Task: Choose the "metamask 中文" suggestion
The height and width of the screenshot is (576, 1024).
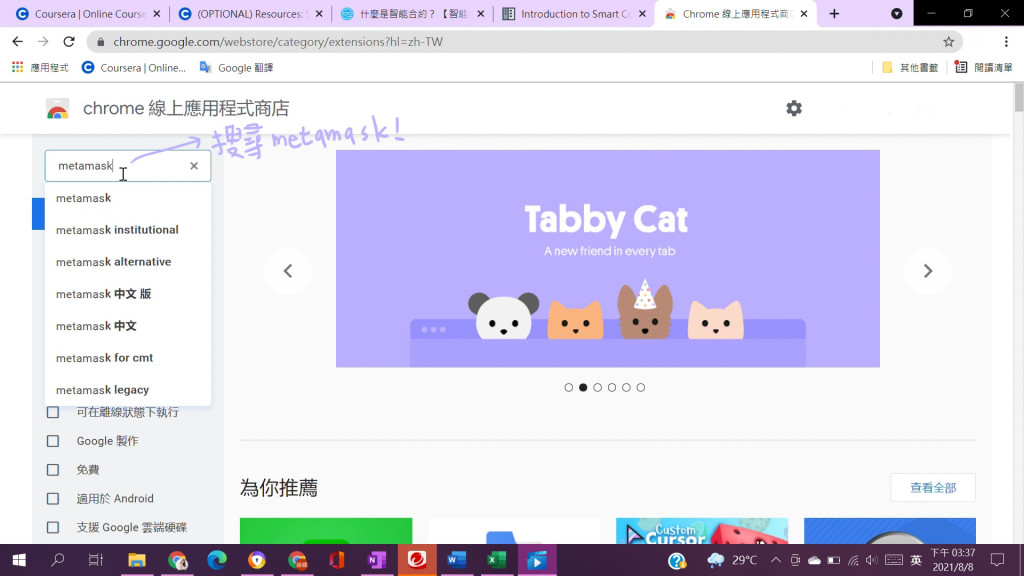Action: click(127, 326)
